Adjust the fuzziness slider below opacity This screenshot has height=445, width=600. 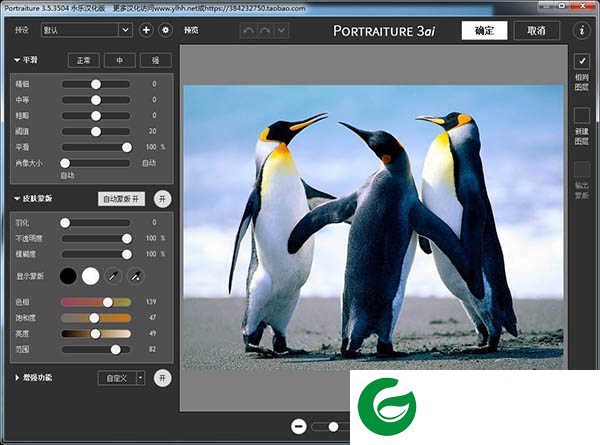point(96,254)
